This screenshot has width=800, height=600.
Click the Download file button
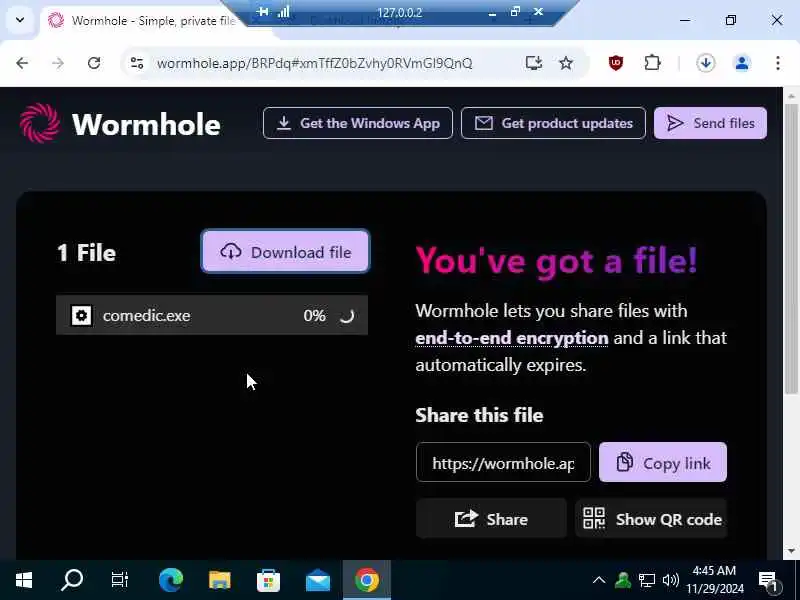tap(285, 252)
